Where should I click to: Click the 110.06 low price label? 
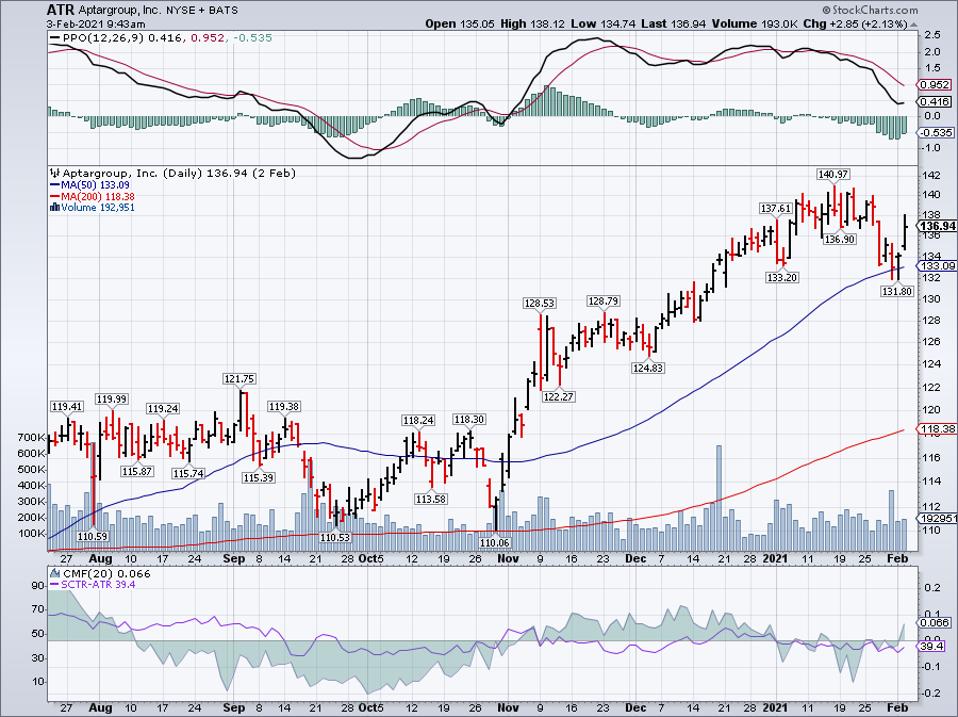coord(494,542)
